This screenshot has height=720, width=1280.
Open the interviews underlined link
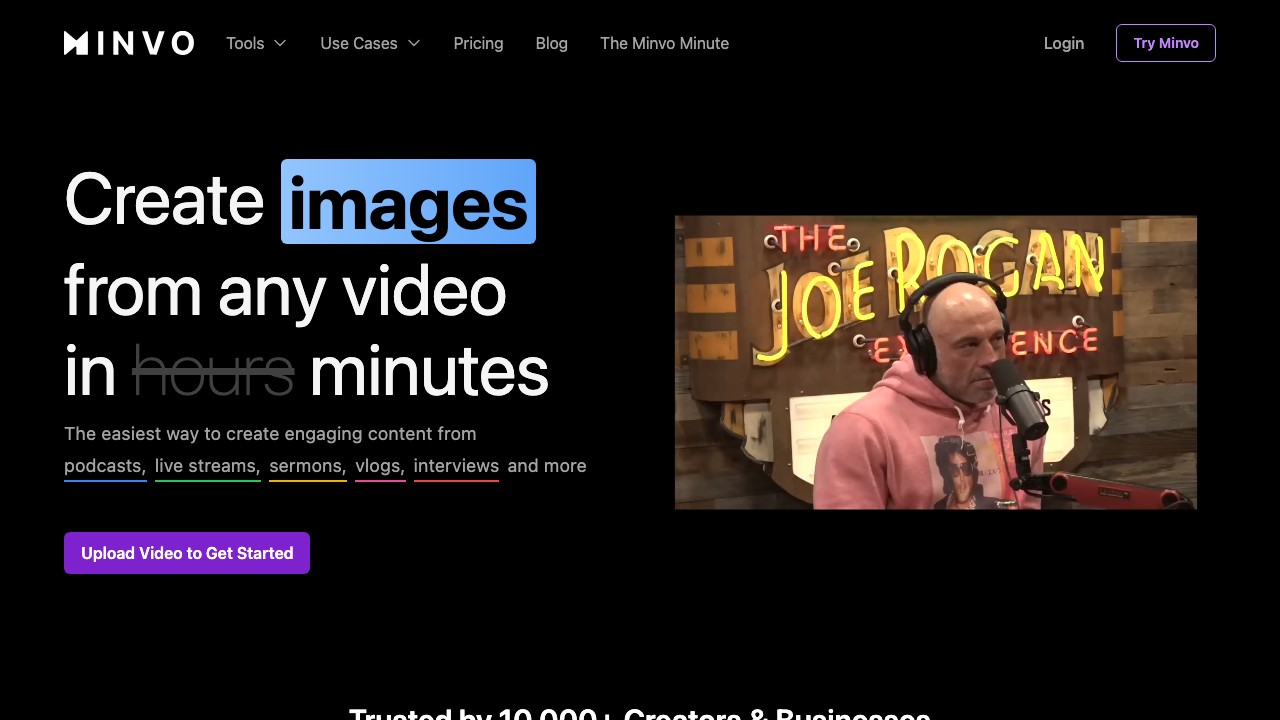[456, 466]
